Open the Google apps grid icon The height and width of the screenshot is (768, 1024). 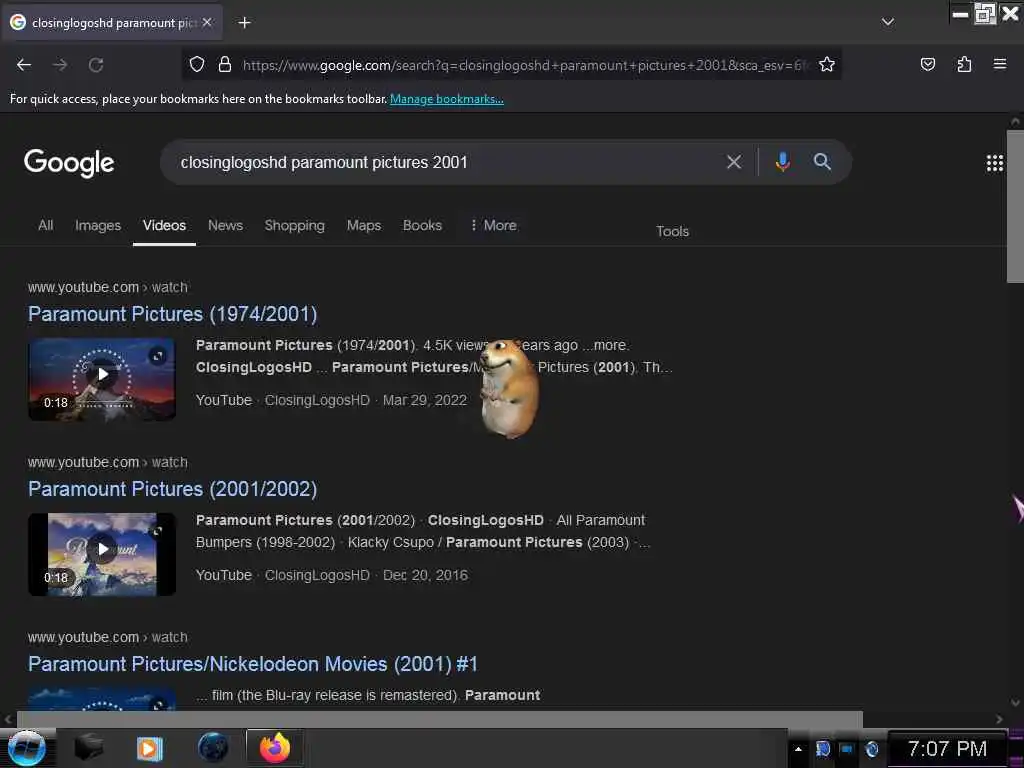pyautogui.click(x=995, y=163)
